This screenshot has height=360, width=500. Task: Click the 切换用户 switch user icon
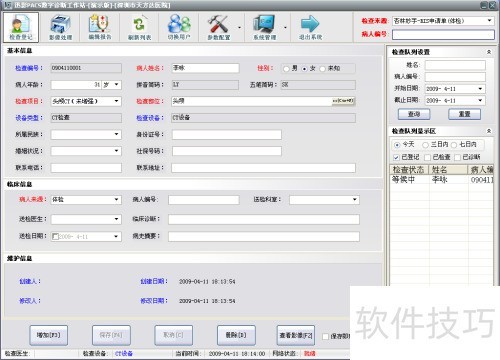point(179,27)
